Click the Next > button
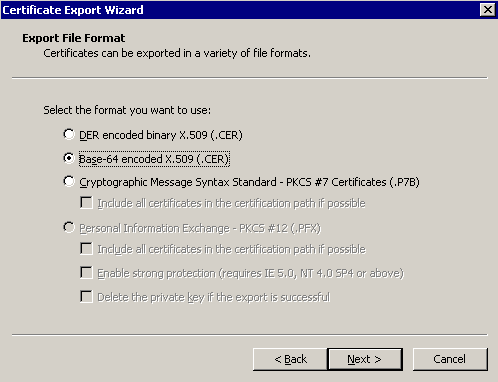498x382 pixels. tap(365, 359)
